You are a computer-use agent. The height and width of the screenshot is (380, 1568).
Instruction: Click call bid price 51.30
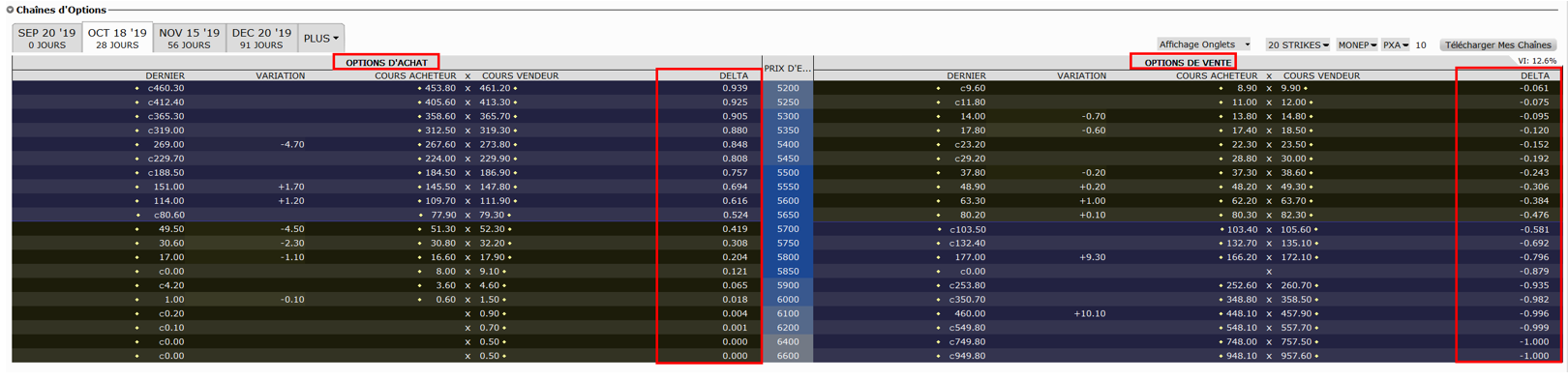[x=442, y=229]
